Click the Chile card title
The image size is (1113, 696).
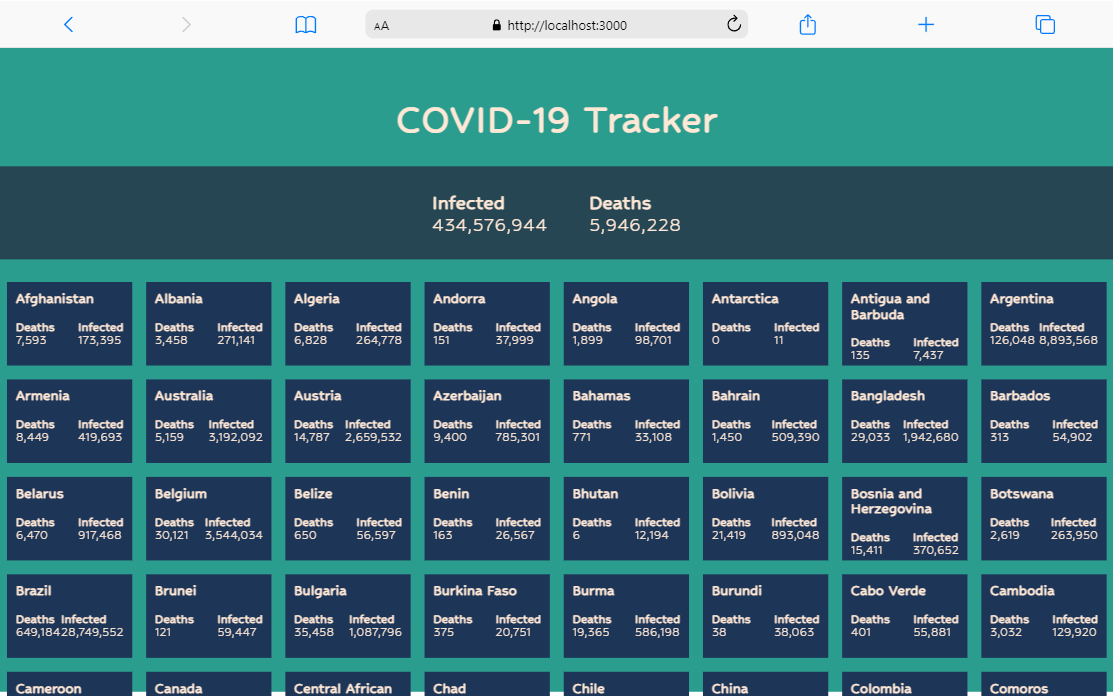click(x=588, y=688)
